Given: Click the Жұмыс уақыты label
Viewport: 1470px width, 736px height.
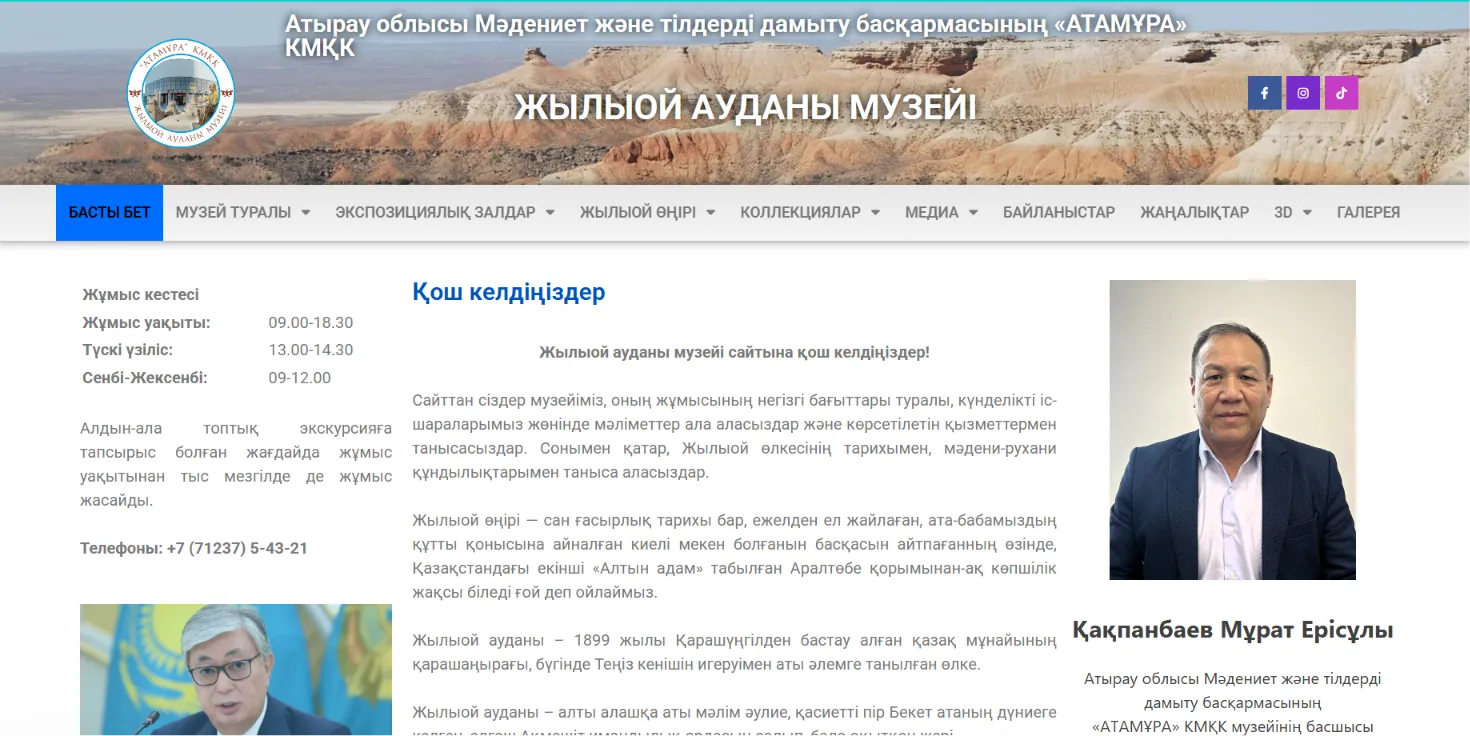Looking at the screenshot, I should [146, 322].
